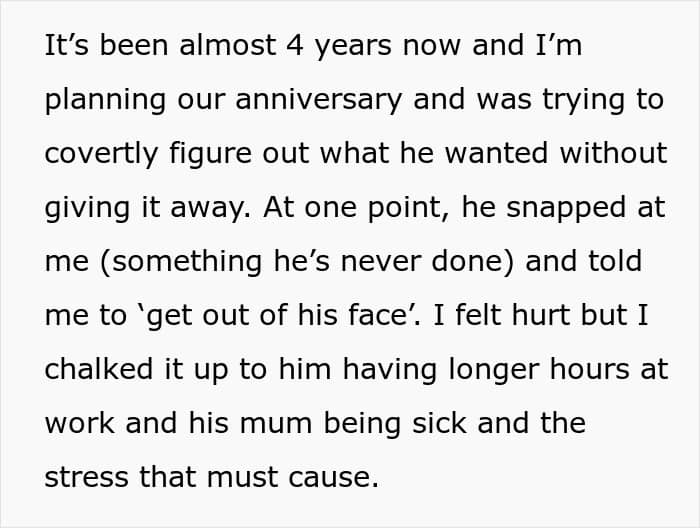Click the word 'without' ending third line

click(613, 153)
